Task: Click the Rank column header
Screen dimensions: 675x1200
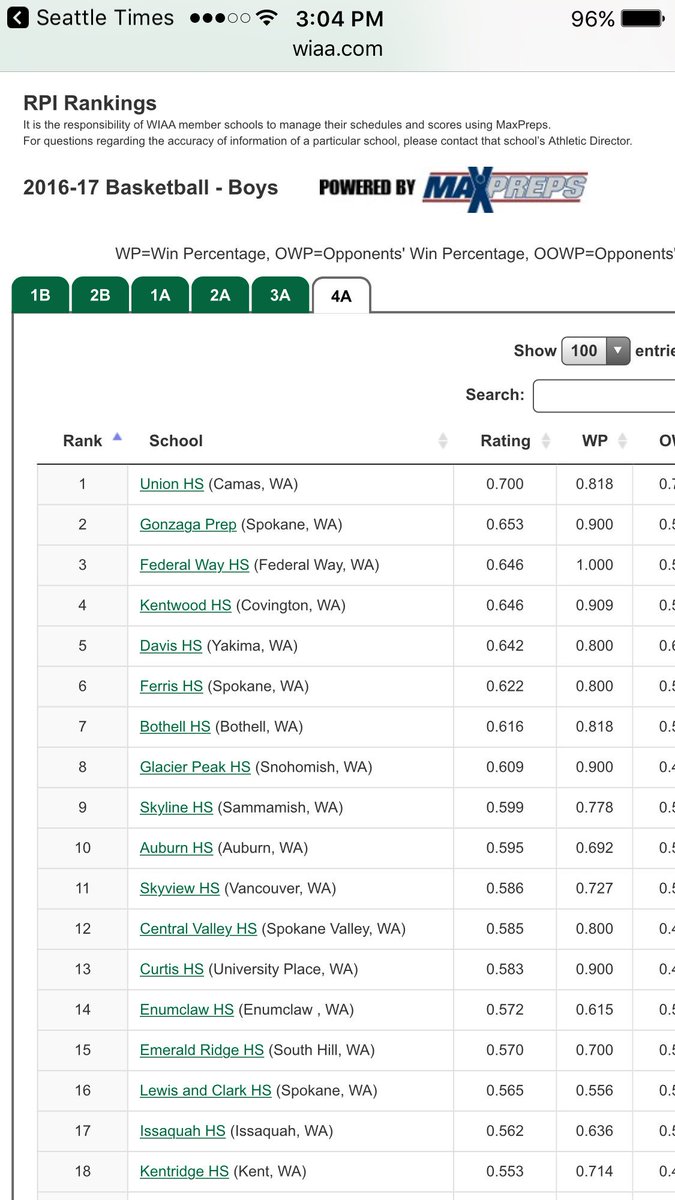Action: pos(83,441)
